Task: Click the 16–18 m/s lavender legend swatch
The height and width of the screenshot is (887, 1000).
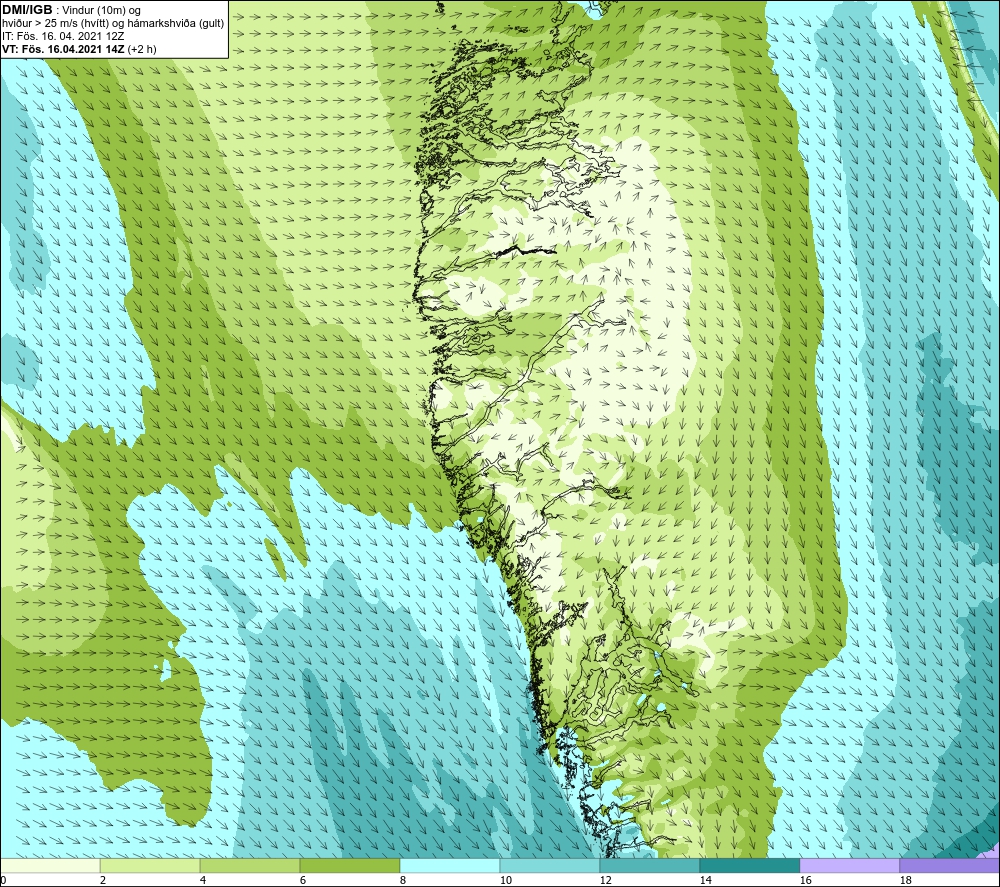Action: (849, 866)
